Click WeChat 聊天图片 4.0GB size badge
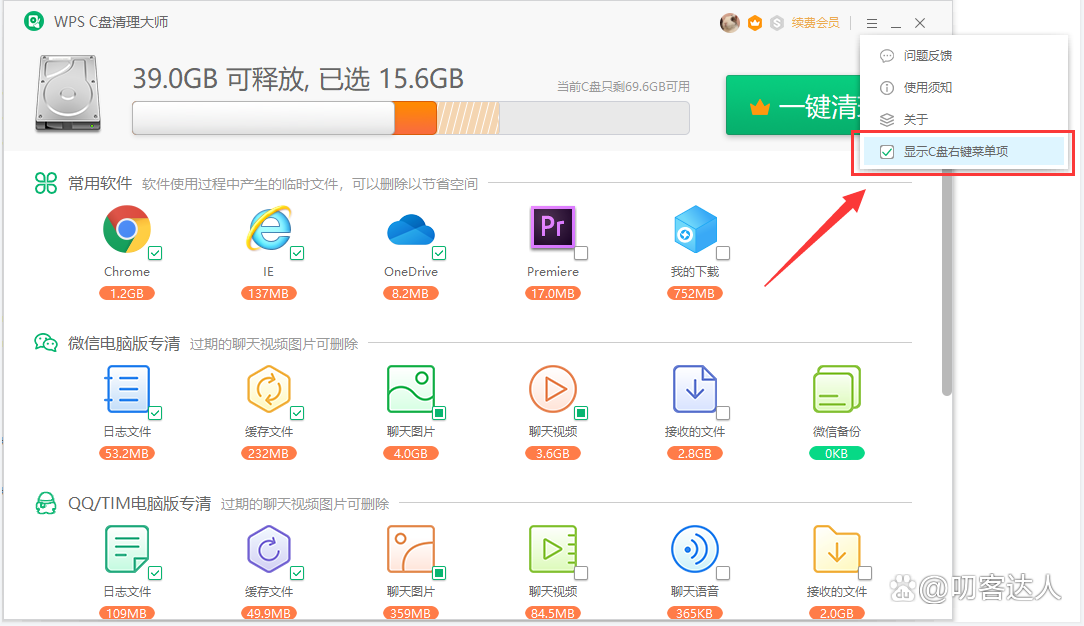 [x=411, y=454]
